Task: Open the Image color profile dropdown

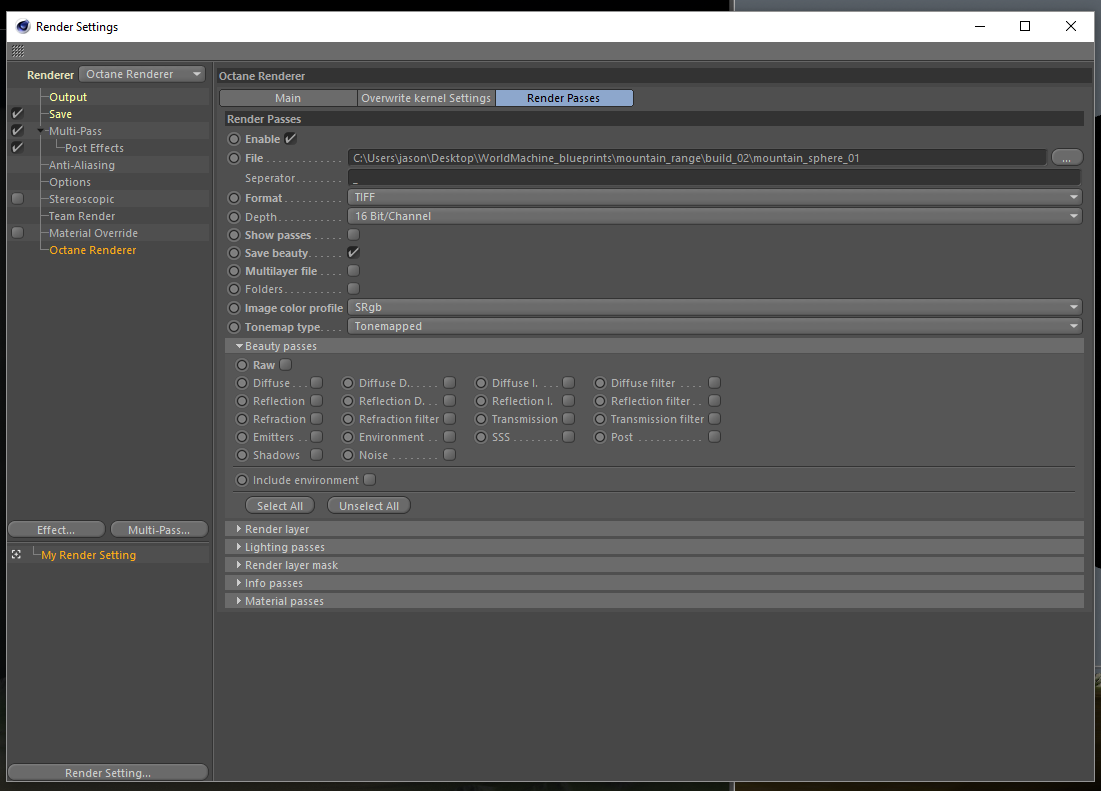Action: (714, 307)
